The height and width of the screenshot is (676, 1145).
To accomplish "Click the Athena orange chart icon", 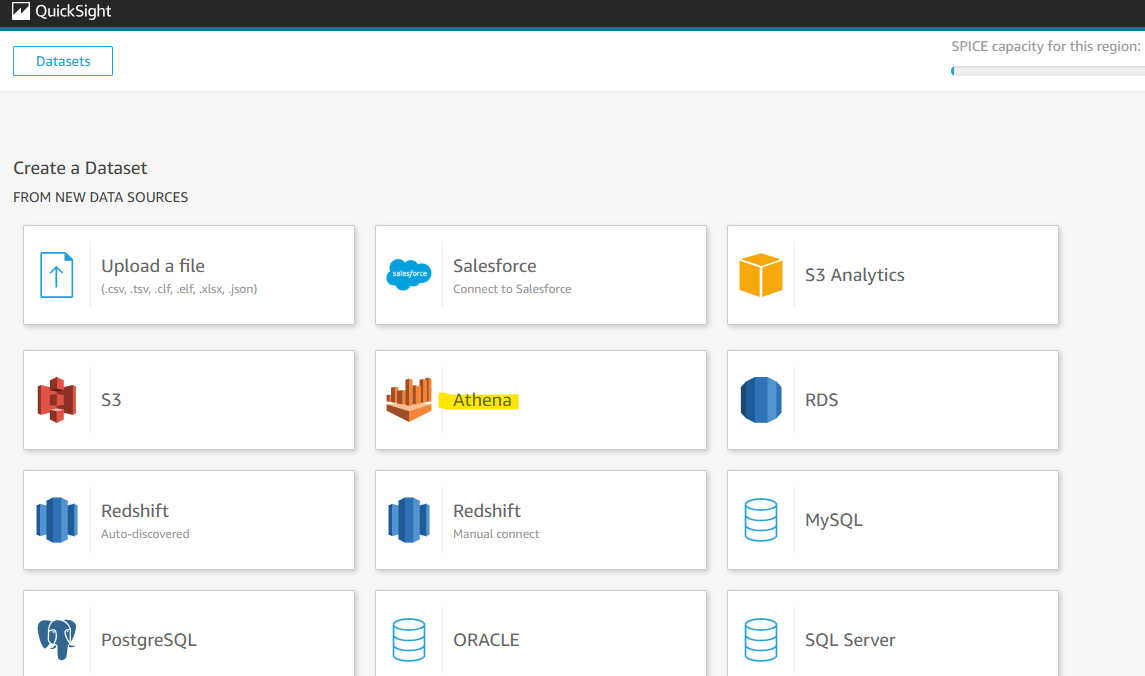I will tap(409, 400).
